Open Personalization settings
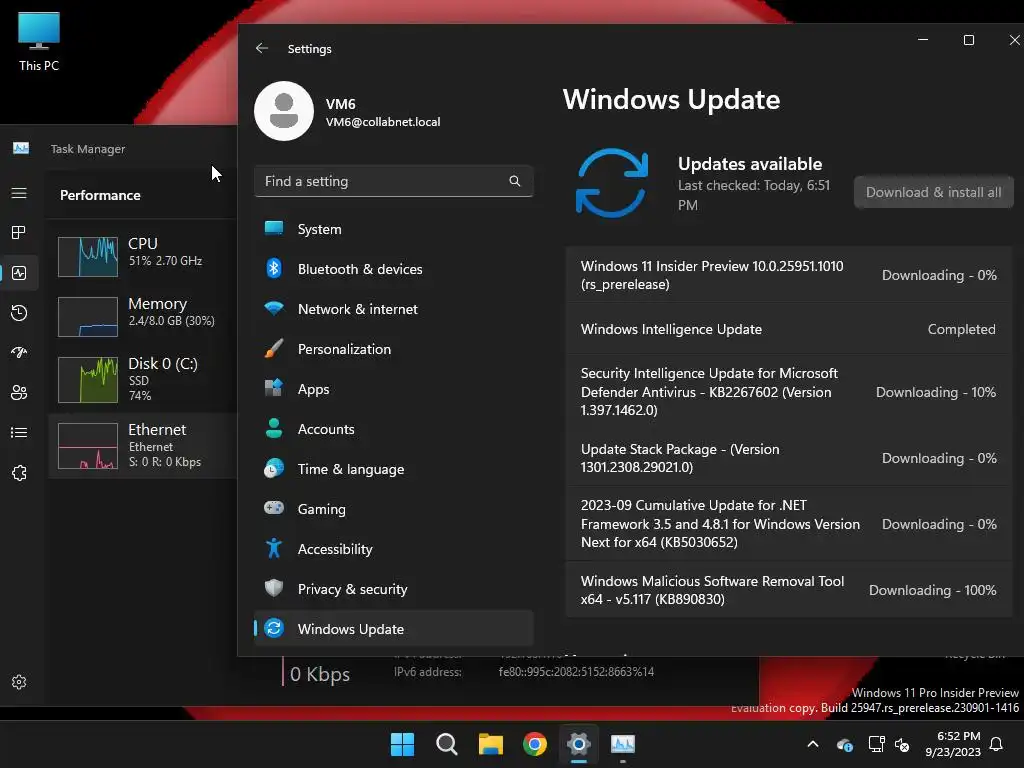 coord(394,349)
